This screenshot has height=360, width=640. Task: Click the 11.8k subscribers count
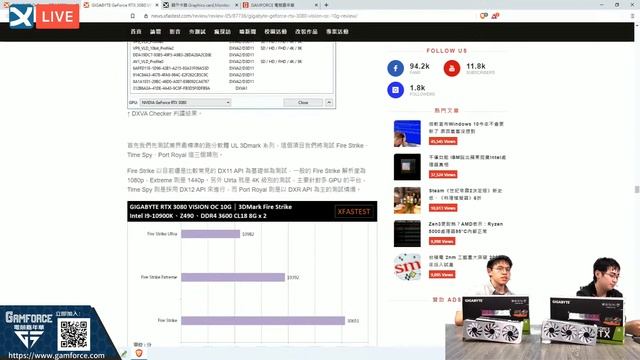pos(476,66)
